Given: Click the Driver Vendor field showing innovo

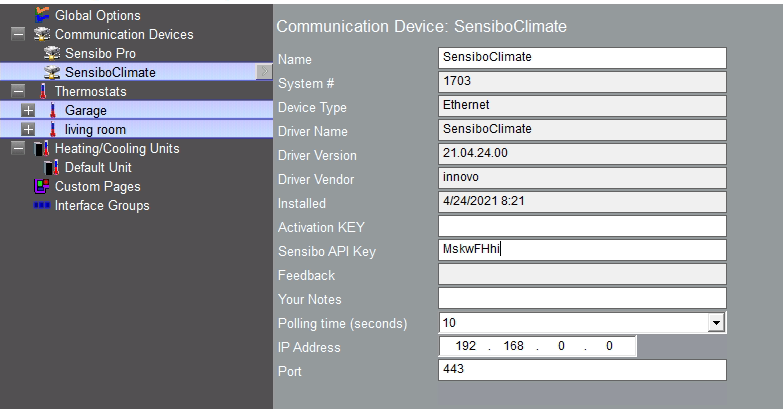Looking at the screenshot, I should pyautogui.click(x=582, y=178).
